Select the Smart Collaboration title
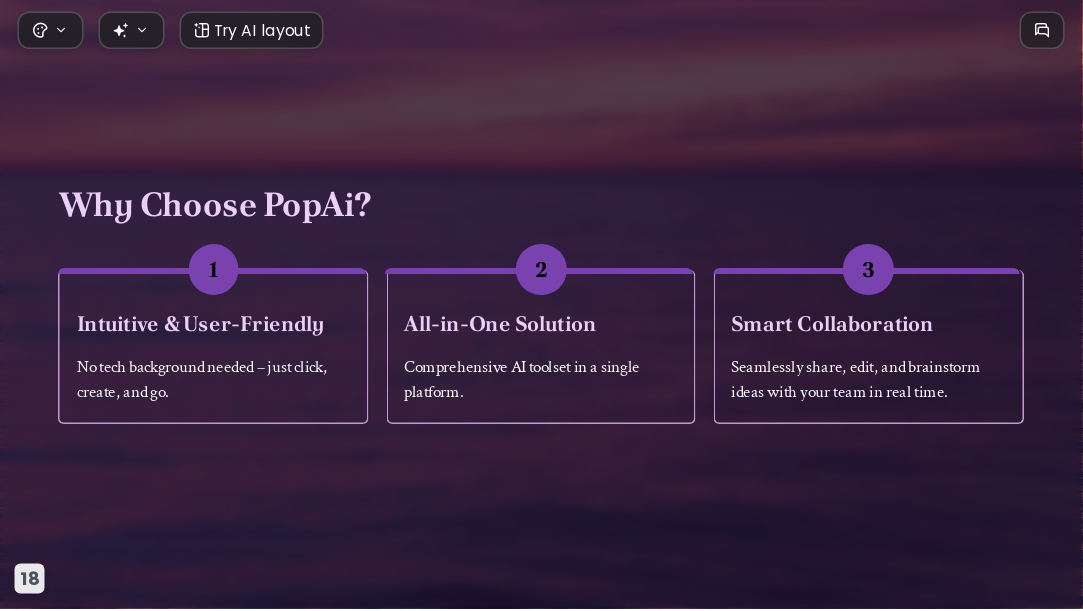Screen dimensions: 1083x611 click(x=832, y=324)
